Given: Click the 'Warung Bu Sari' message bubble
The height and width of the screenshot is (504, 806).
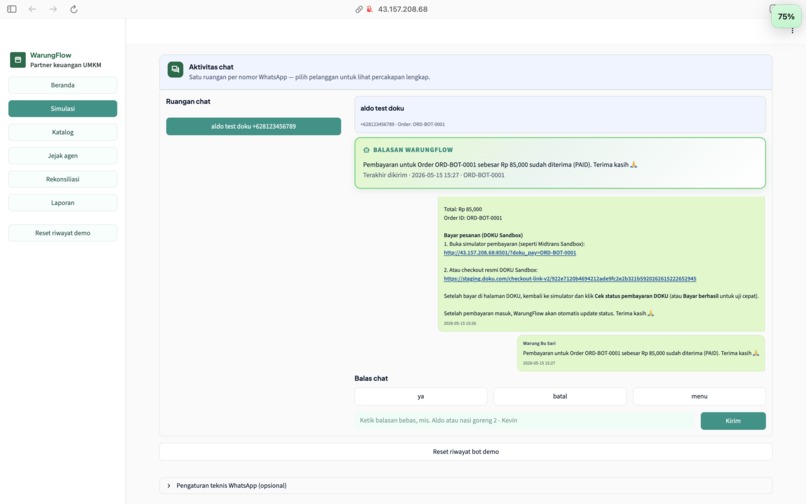Looking at the screenshot, I should [641, 353].
